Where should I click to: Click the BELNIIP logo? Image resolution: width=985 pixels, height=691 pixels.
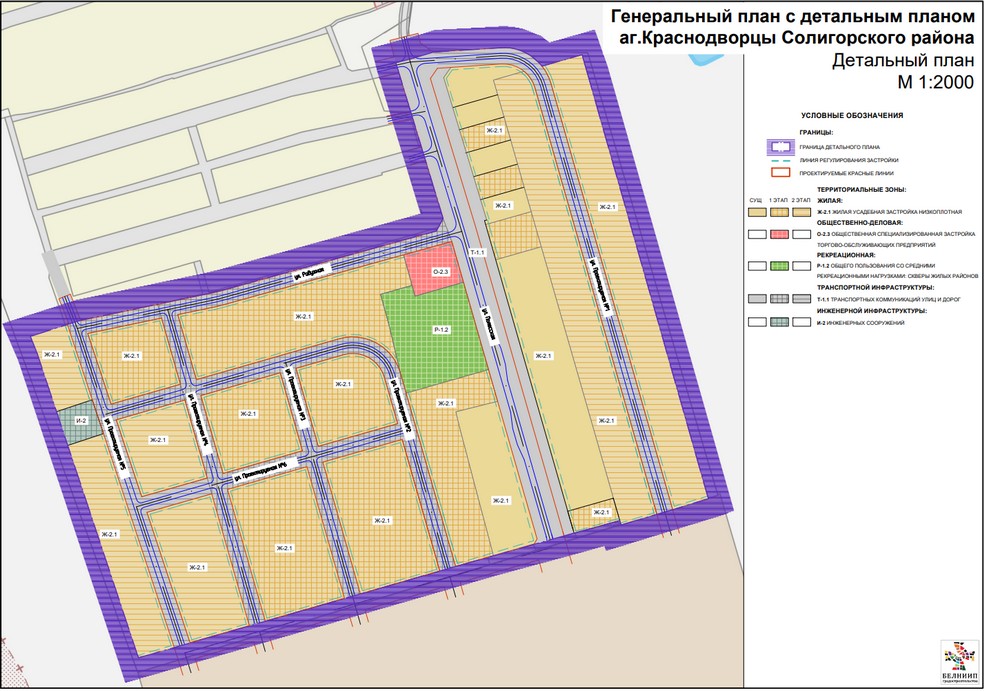(960, 660)
